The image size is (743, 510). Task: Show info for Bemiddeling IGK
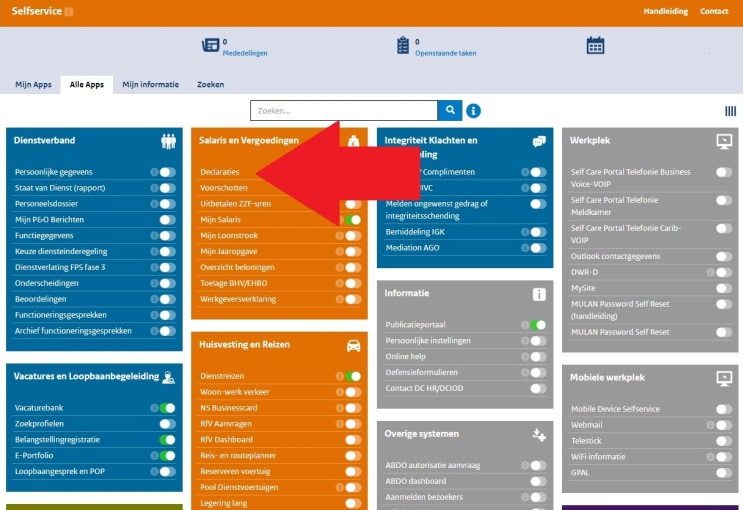coord(525,232)
